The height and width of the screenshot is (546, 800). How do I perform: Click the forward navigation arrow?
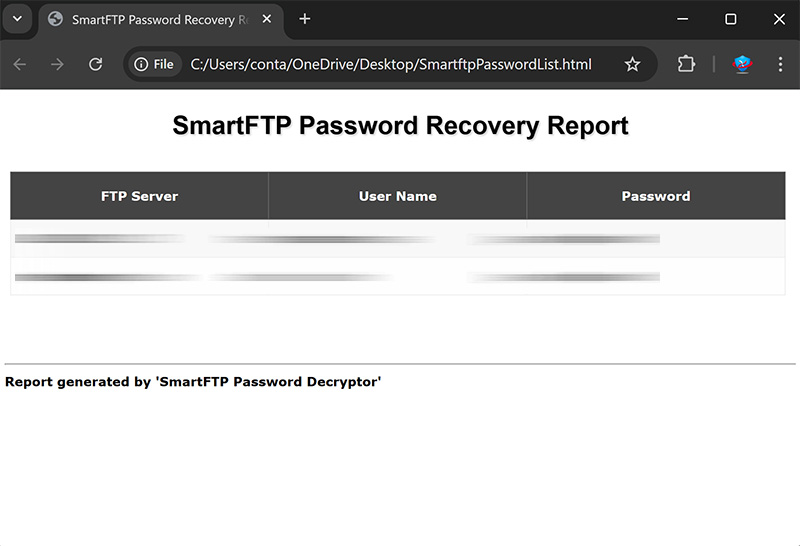click(58, 64)
